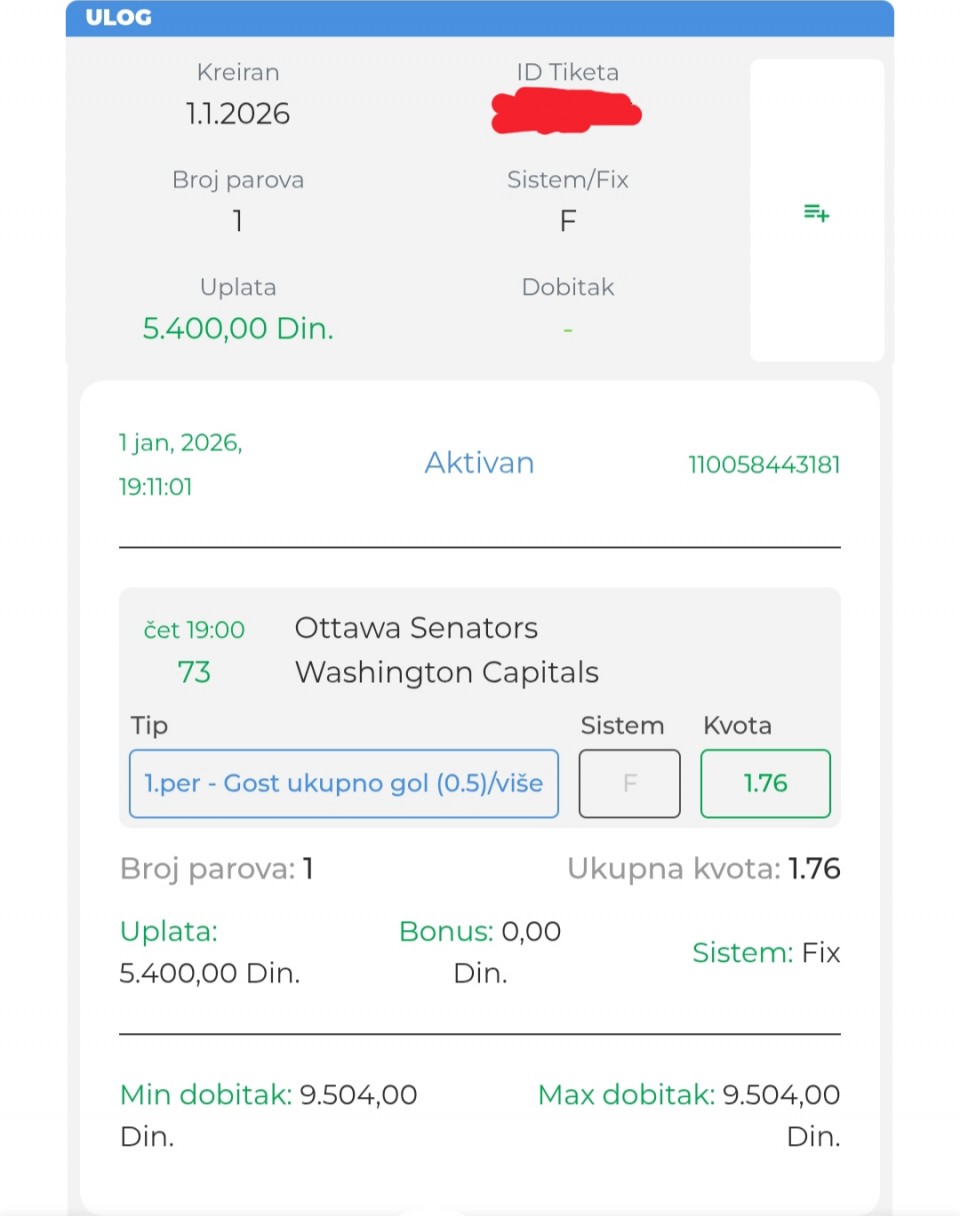Tap the 'čet 19:00' match time
Screen dimensions: 960x1216
pos(194,629)
